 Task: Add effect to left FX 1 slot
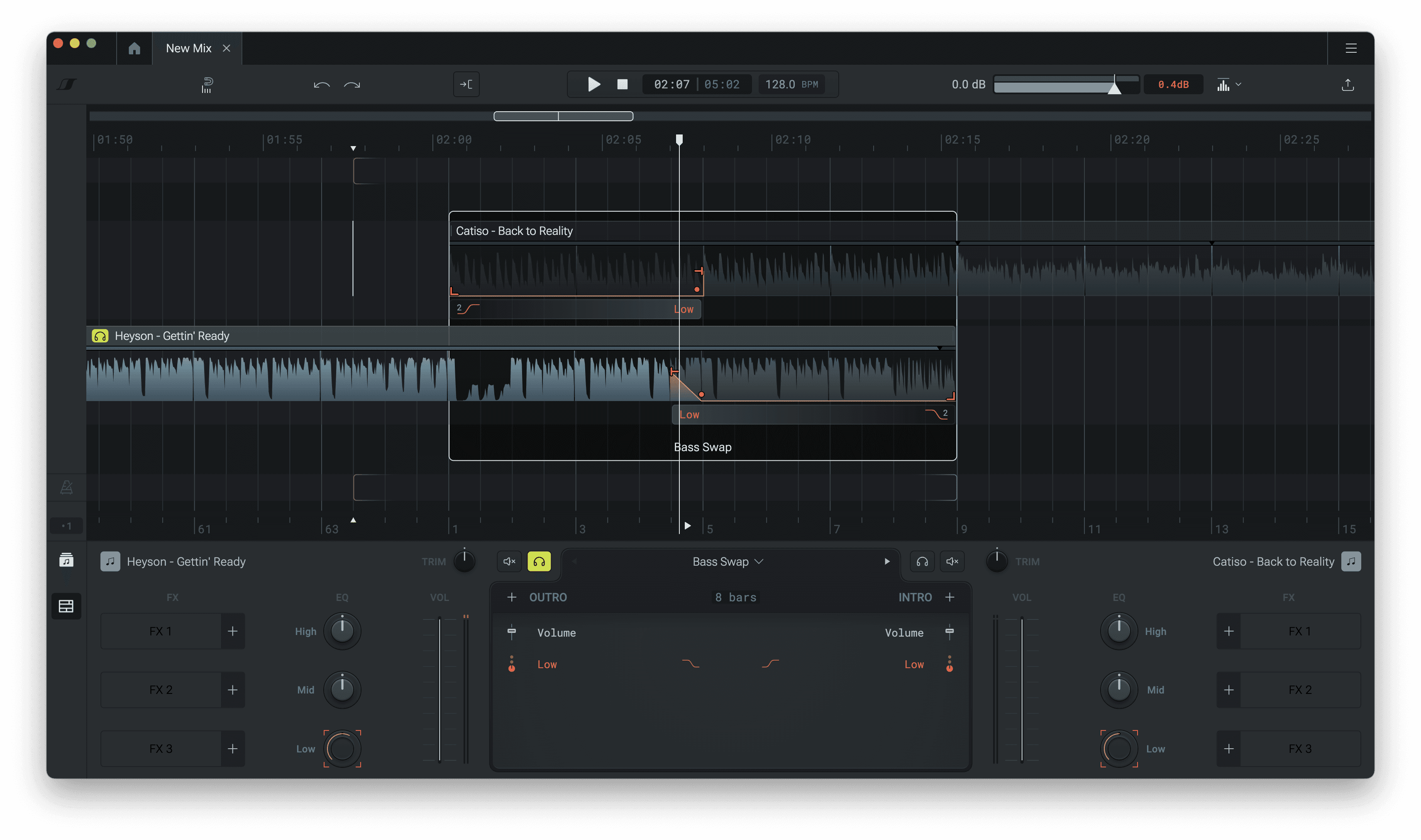[x=232, y=631]
